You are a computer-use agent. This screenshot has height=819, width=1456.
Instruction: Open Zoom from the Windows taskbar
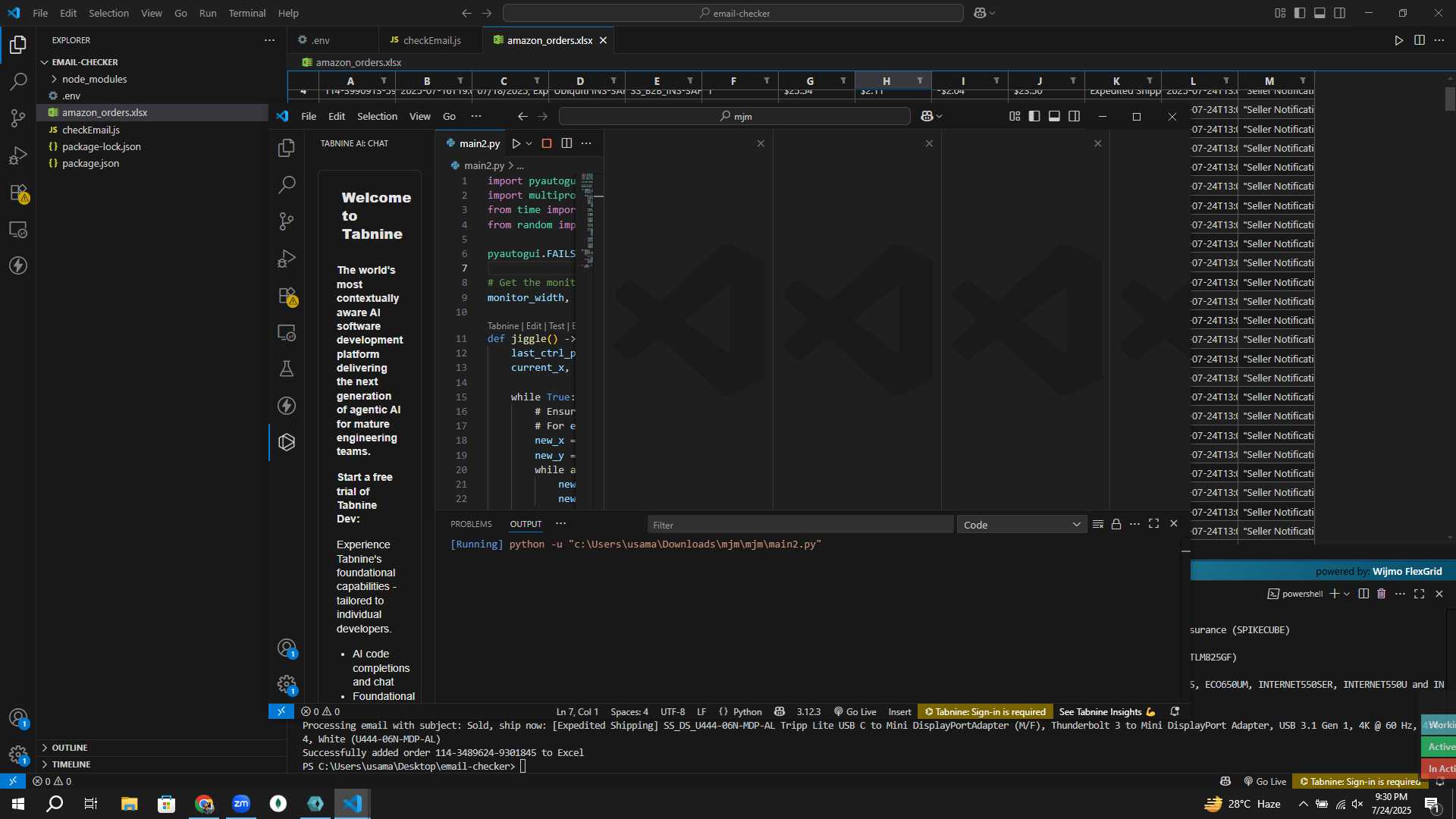pyautogui.click(x=241, y=803)
